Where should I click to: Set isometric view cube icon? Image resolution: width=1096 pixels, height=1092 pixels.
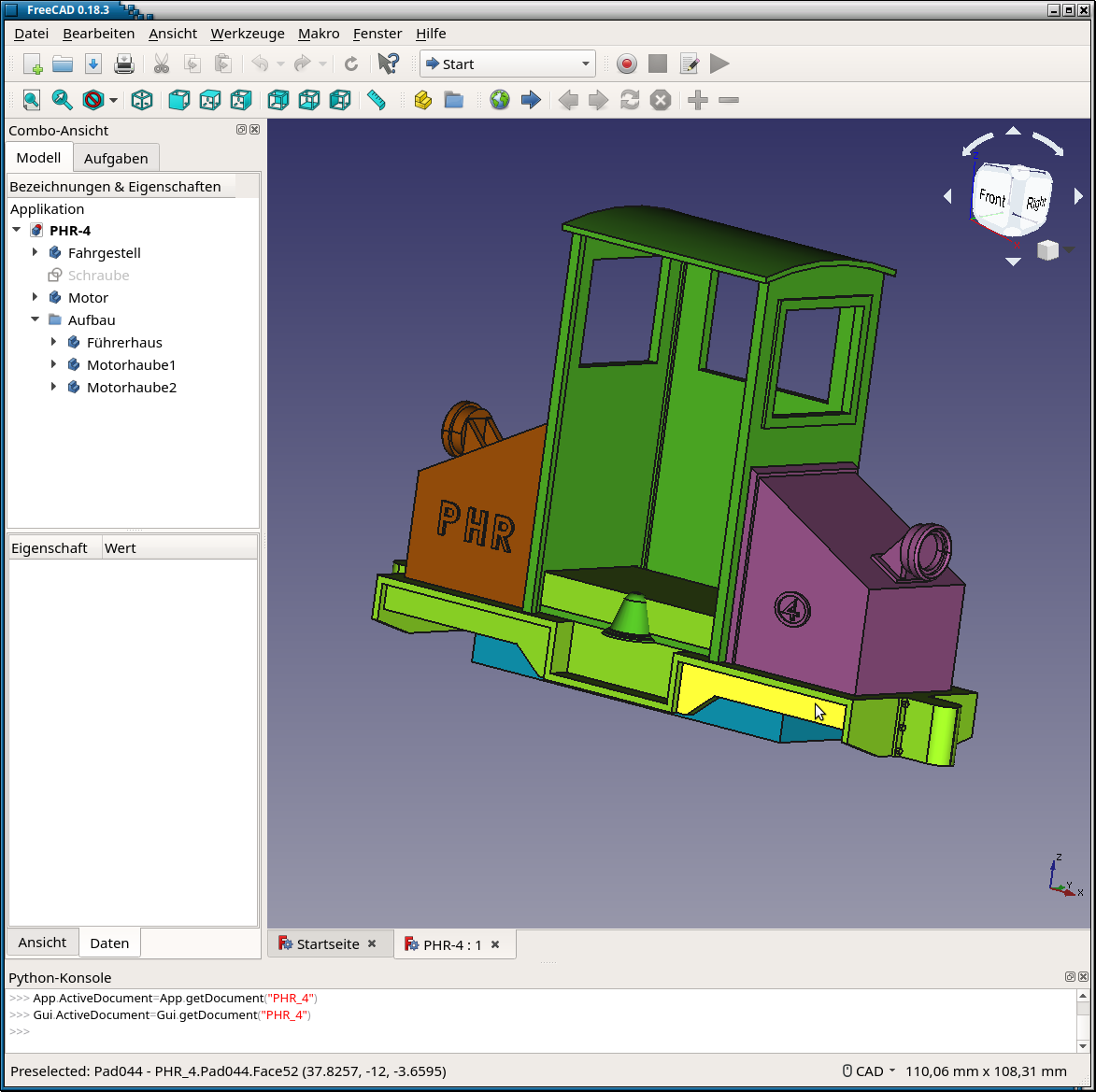pos(142,100)
